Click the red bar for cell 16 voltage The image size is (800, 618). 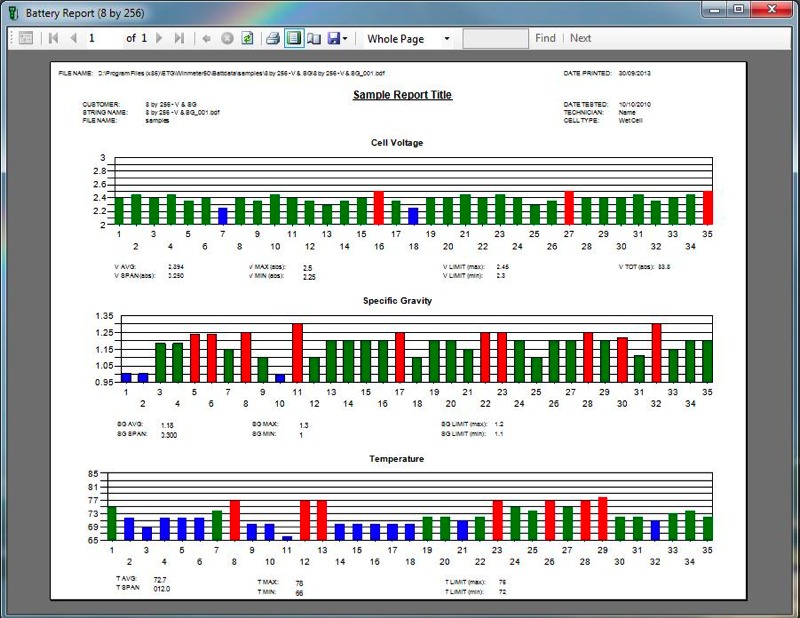[378, 208]
